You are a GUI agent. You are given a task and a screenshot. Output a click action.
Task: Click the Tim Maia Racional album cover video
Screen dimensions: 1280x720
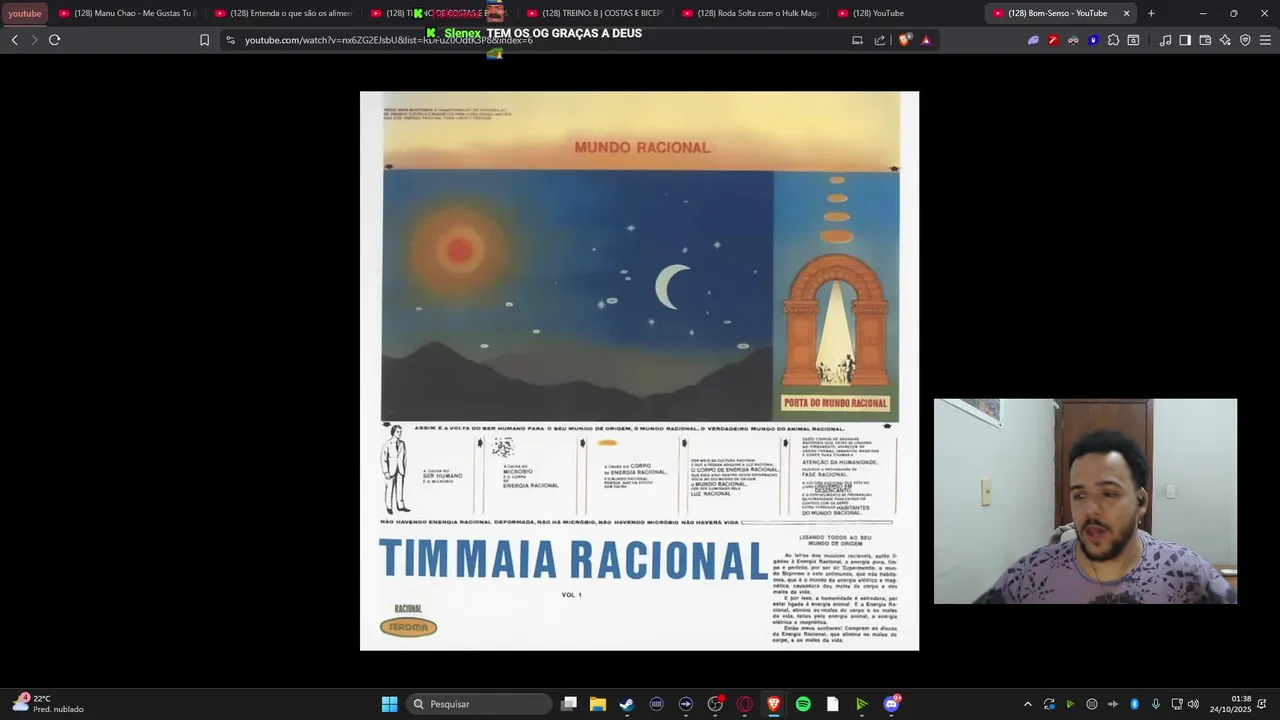(x=639, y=371)
